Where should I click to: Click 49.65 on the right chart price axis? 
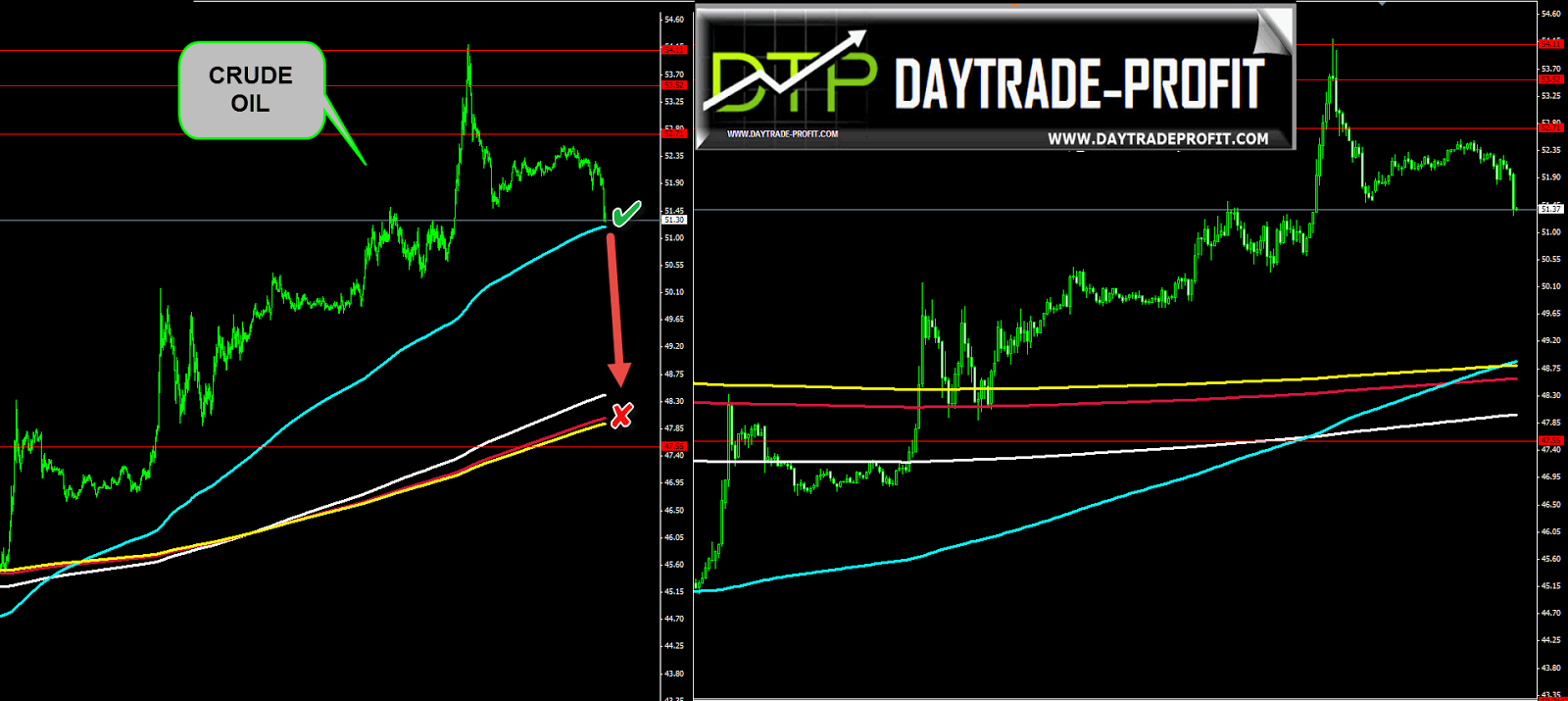coord(1551,314)
